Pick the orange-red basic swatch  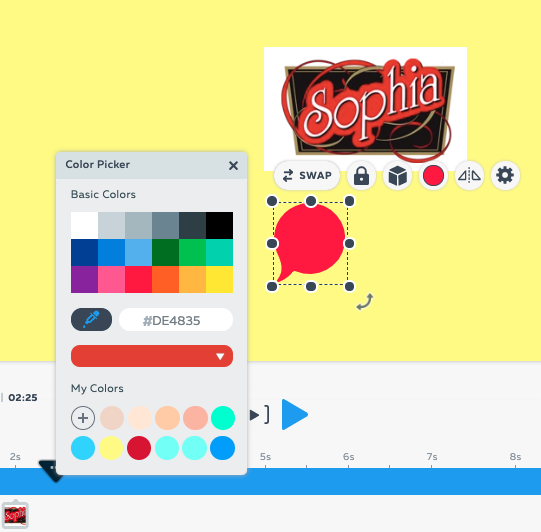coord(165,279)
